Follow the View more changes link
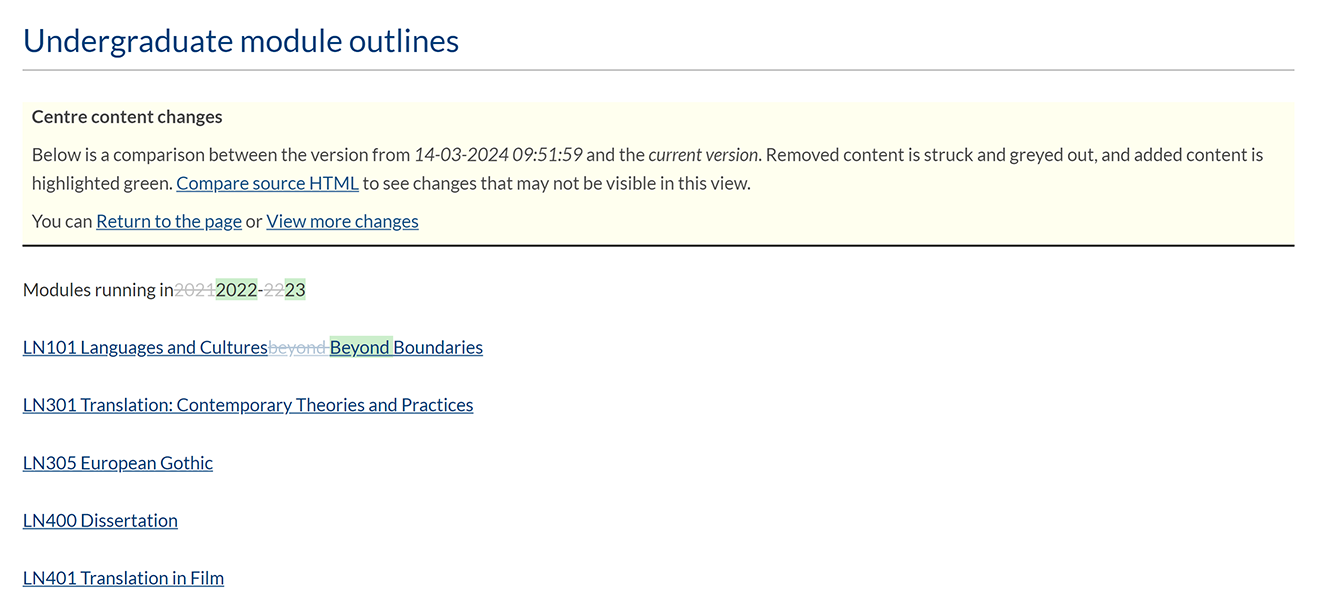1317x615 pixels. (342, 221)
